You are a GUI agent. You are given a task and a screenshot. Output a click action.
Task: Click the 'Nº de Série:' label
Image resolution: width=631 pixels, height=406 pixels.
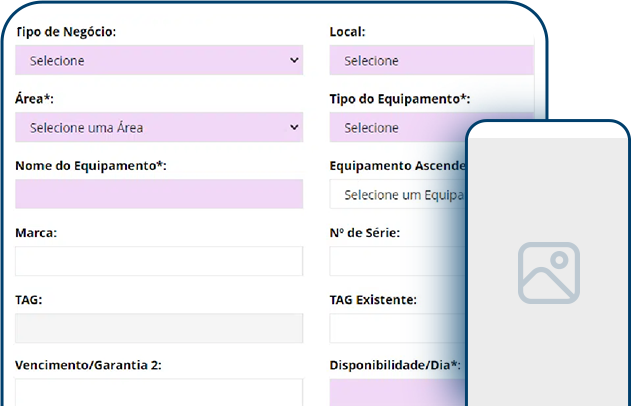(x=365, y=233)
